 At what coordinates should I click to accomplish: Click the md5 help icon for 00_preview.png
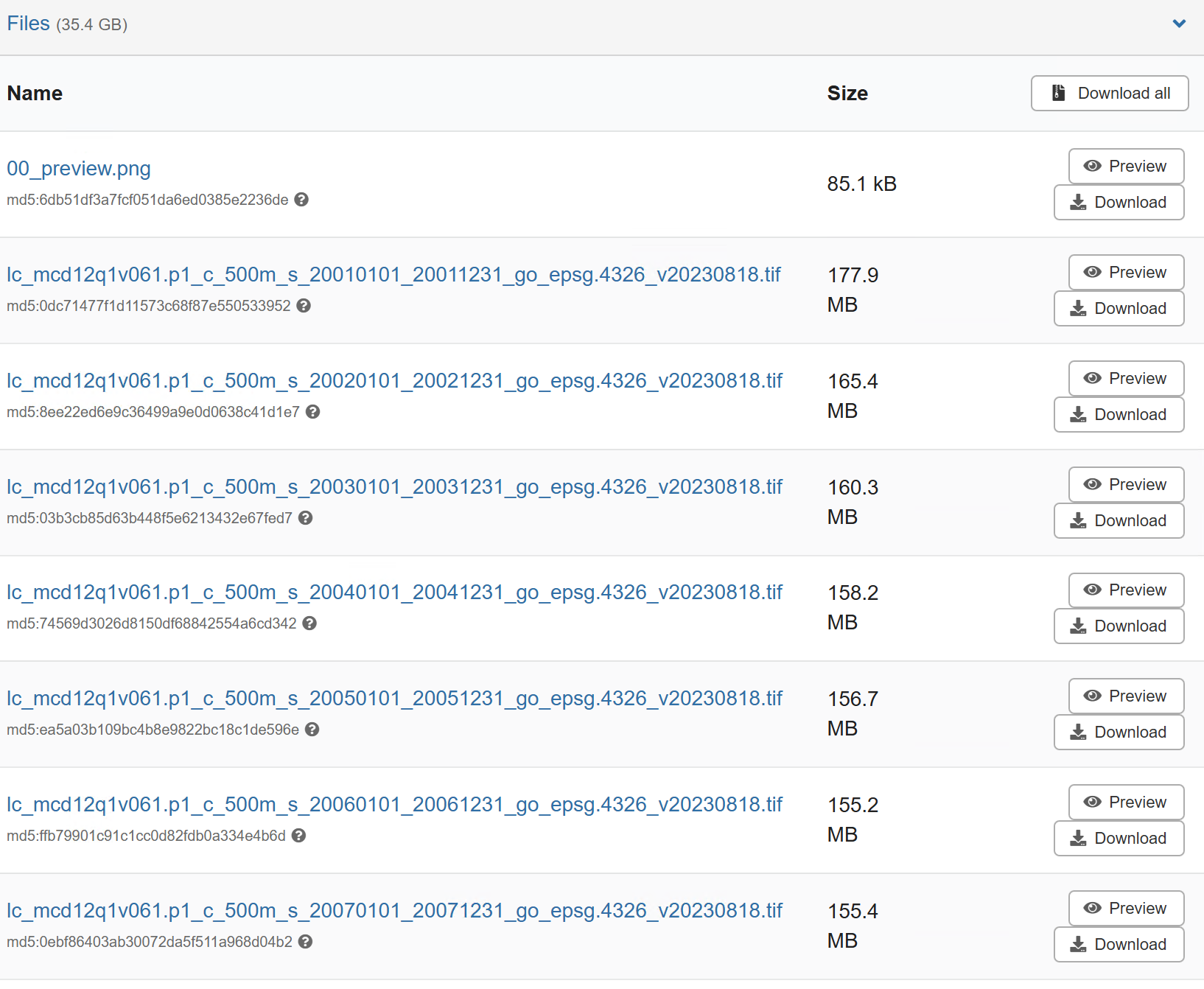tap(301, 200)
